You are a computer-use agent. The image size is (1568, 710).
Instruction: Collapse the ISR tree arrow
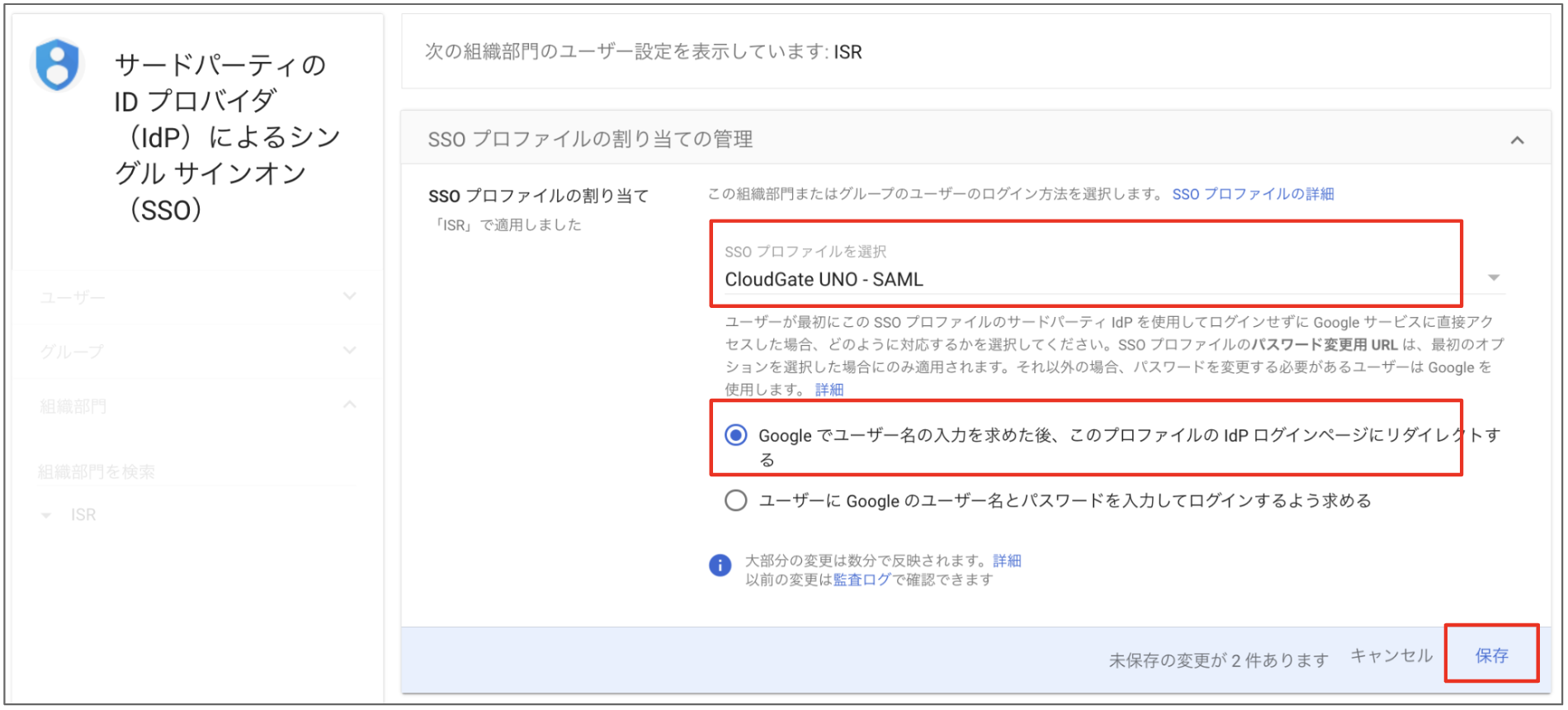[46, 515]
